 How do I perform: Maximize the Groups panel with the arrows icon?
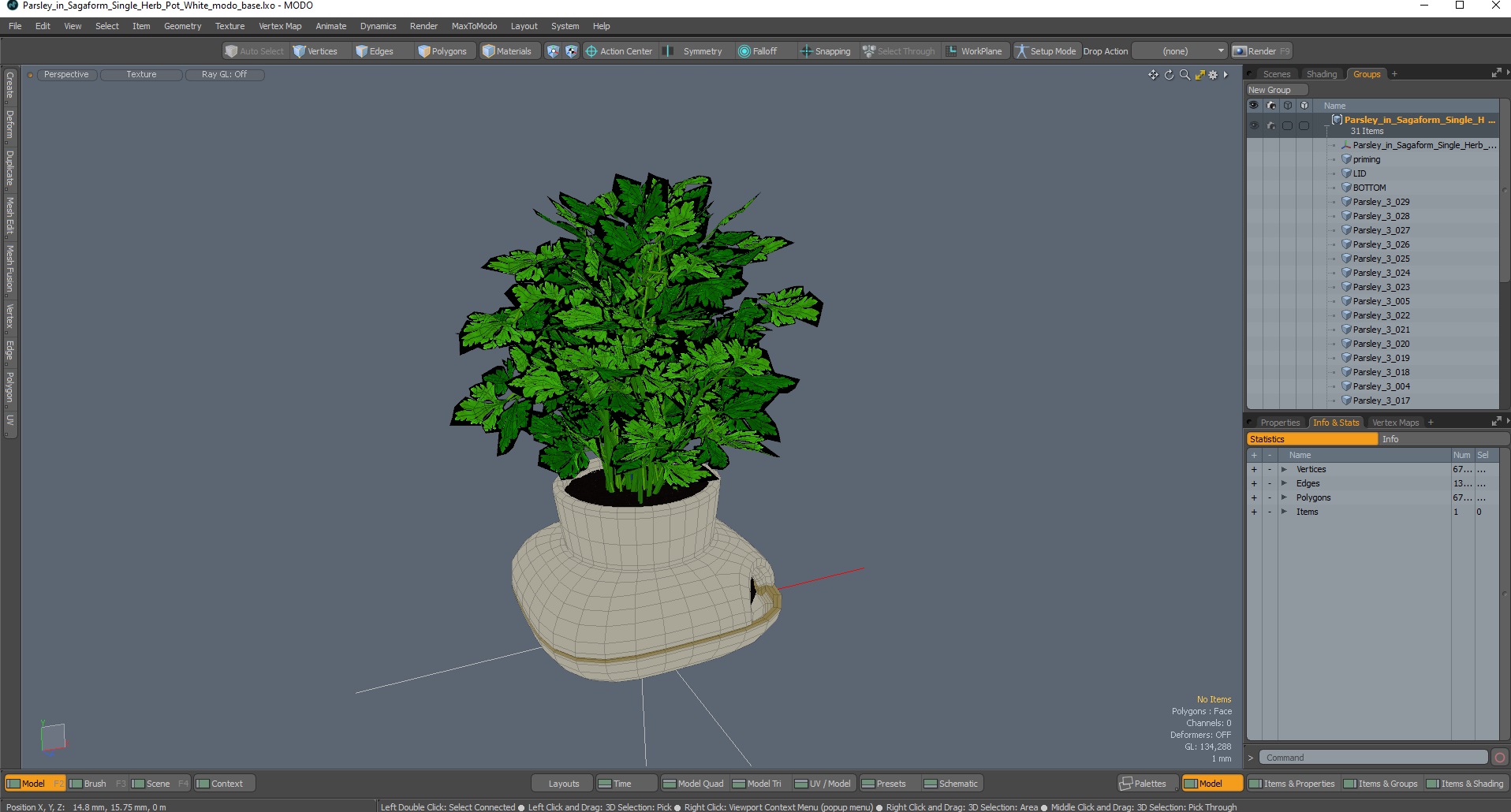click(1496, 73)
